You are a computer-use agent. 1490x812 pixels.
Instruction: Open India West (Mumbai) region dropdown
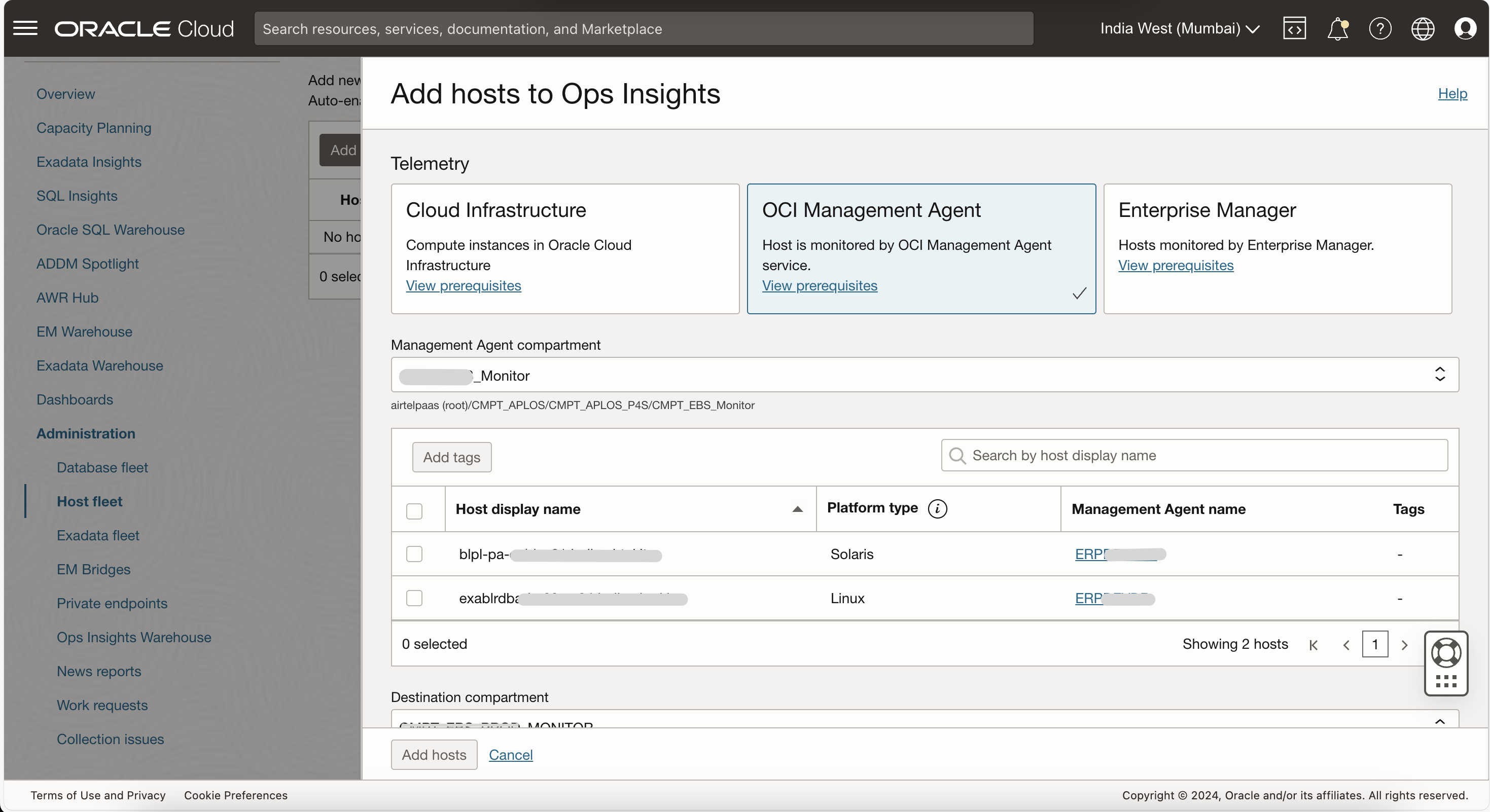pos(1180,28)
